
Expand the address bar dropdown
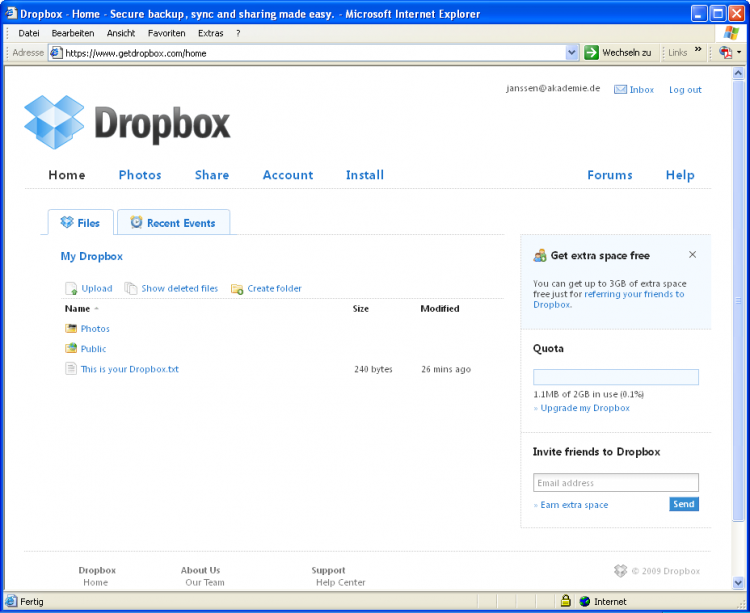(x=572, y=53)
